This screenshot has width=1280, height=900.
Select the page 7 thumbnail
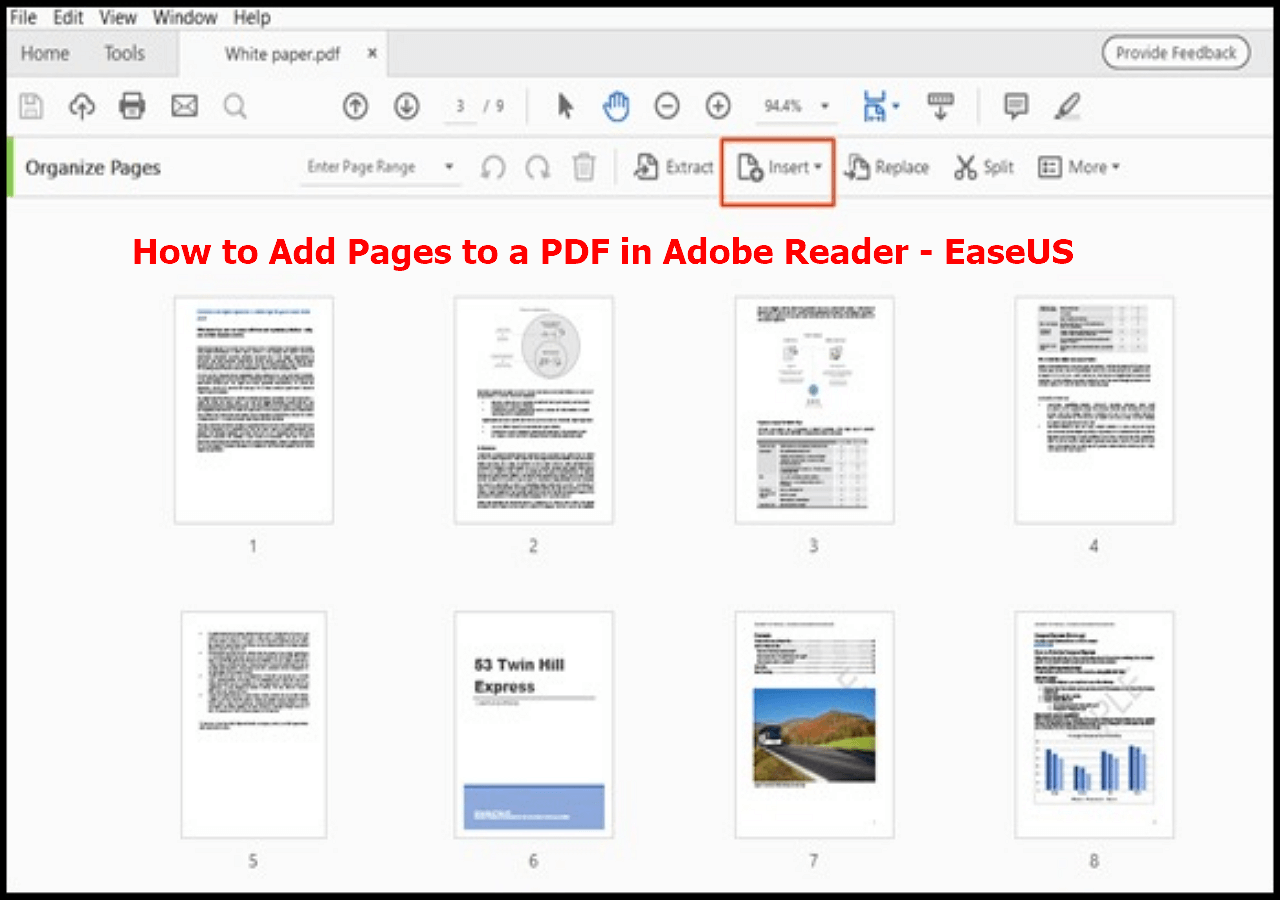pos(814,724)
